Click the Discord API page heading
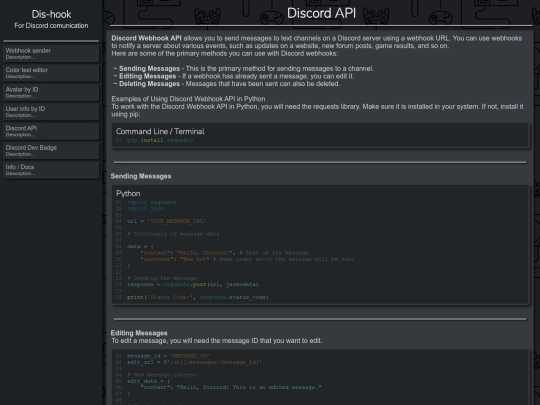Image resolution: width=540 pixels, height=405 pixels. (321, 13)
